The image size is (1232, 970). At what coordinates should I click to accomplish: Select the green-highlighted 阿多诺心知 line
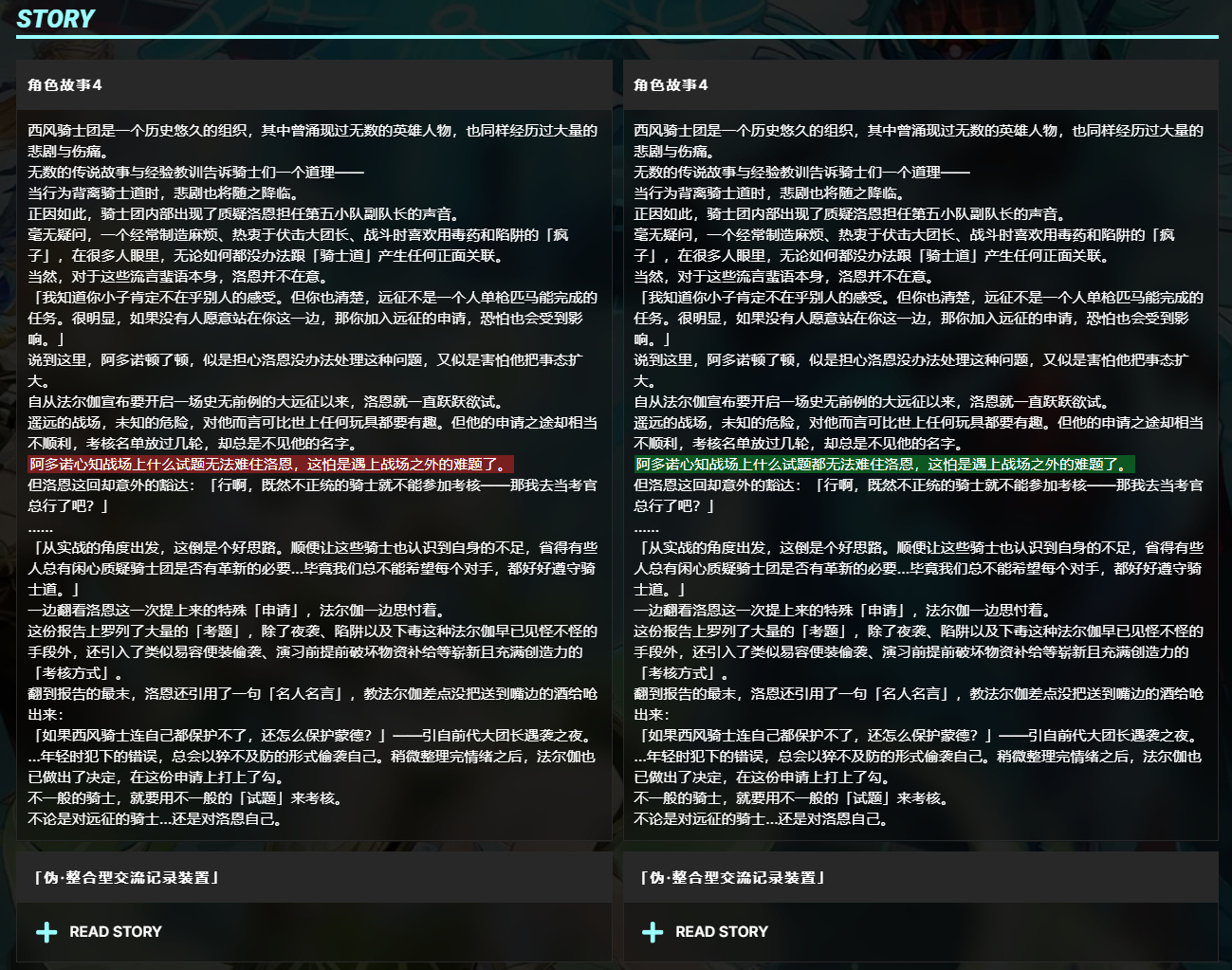[884, 465]
